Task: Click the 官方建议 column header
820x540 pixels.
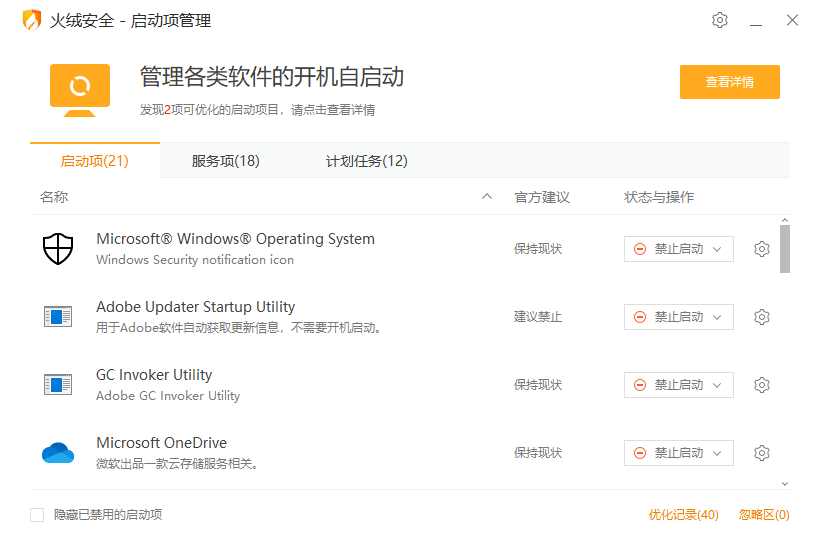Action: (542, 197)
